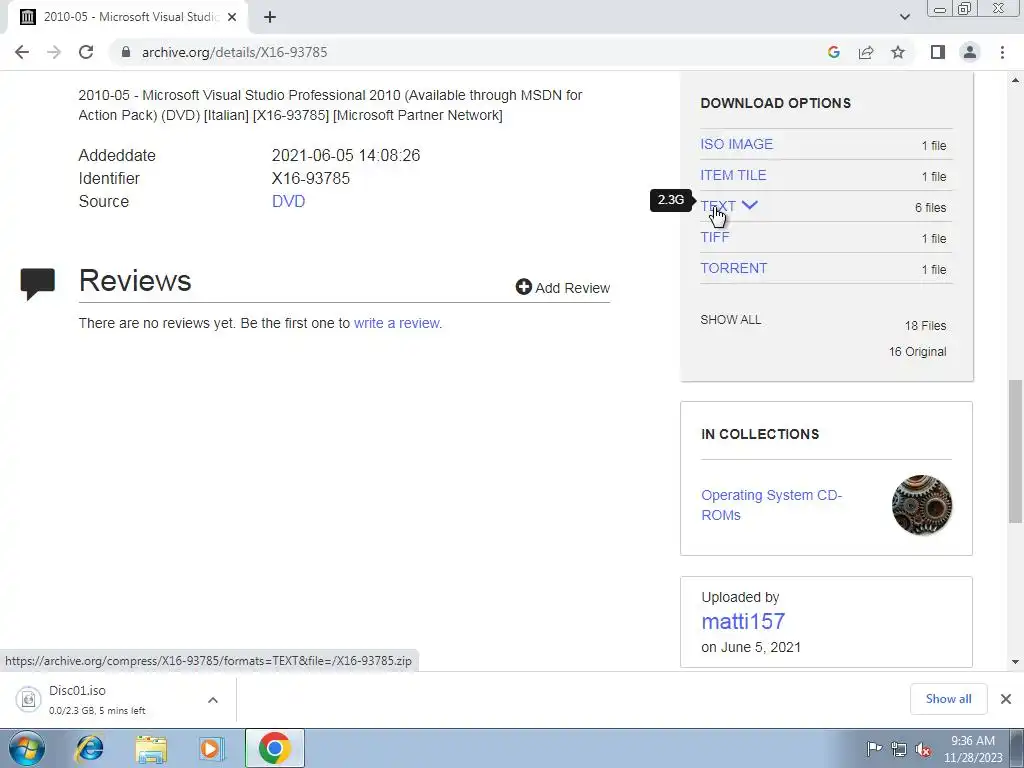Image resolution: width=1024 pixels, height=768 pixels.
Task: Select the 2010-05 Microsoft Visual Studio tab
Action: coord(127,17)
